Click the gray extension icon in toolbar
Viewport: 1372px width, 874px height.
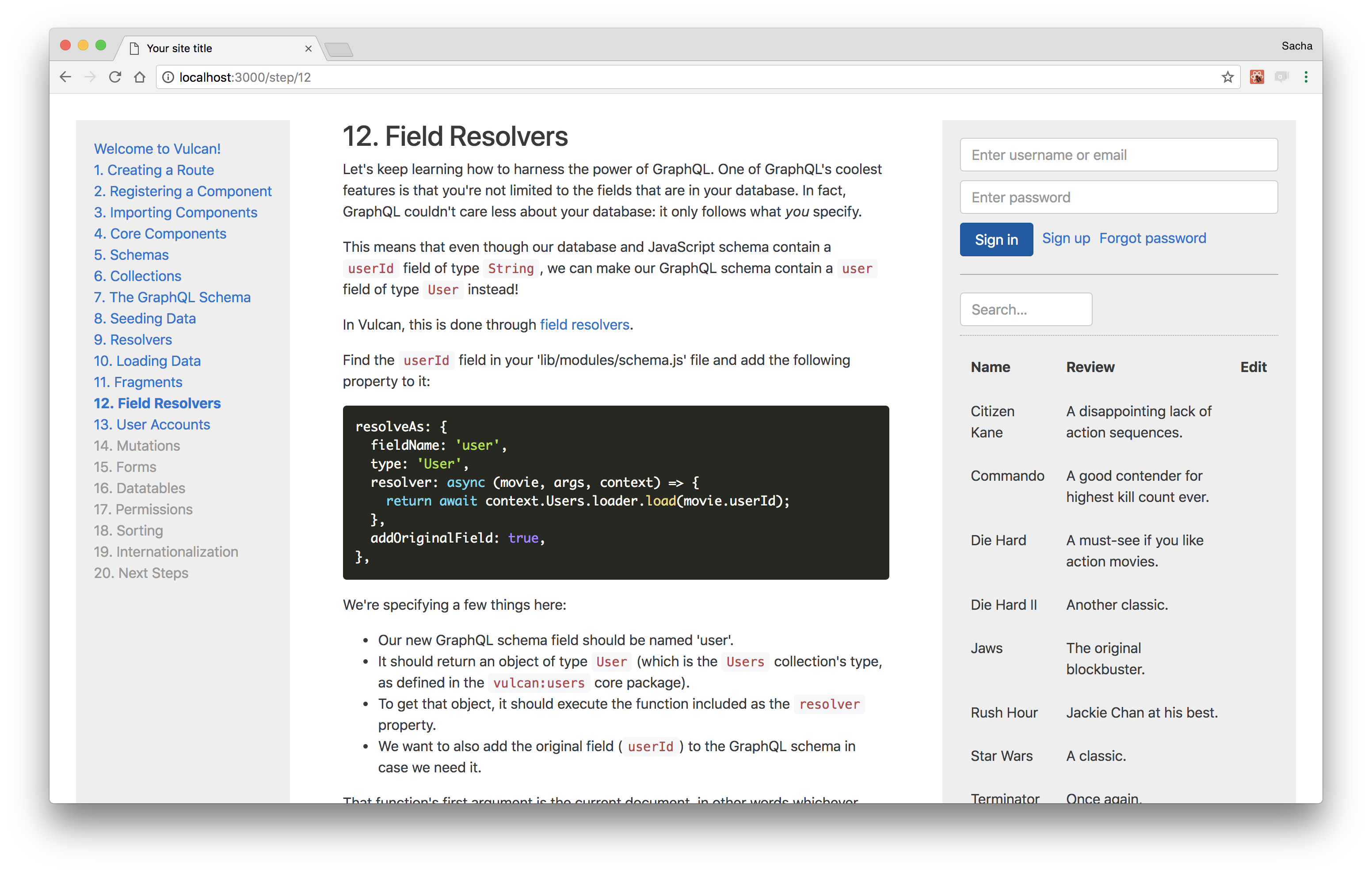click(1281, 77)
